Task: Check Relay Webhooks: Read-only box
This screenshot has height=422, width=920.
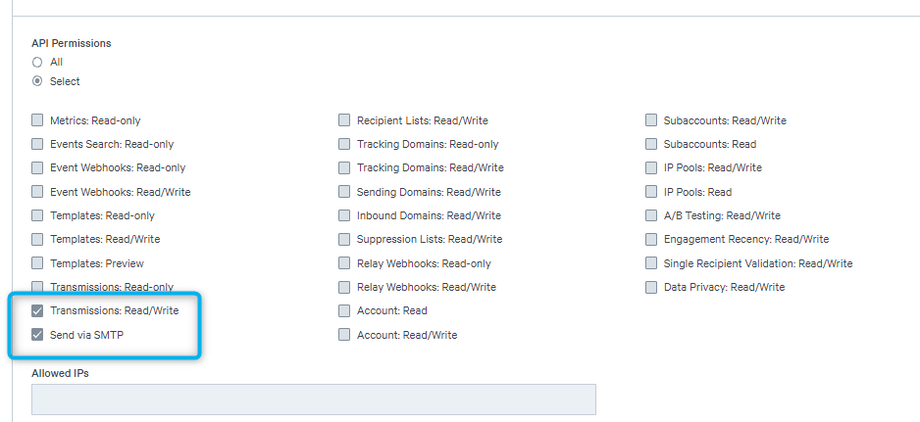Action: coord(344,264)
